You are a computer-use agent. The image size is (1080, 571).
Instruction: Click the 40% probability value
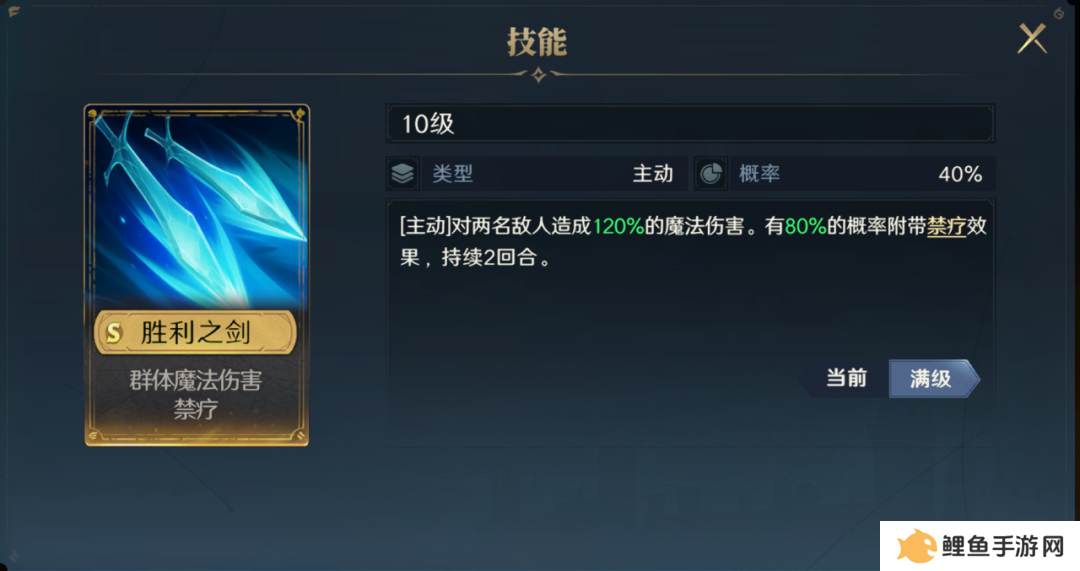click(x=960, y=174)
